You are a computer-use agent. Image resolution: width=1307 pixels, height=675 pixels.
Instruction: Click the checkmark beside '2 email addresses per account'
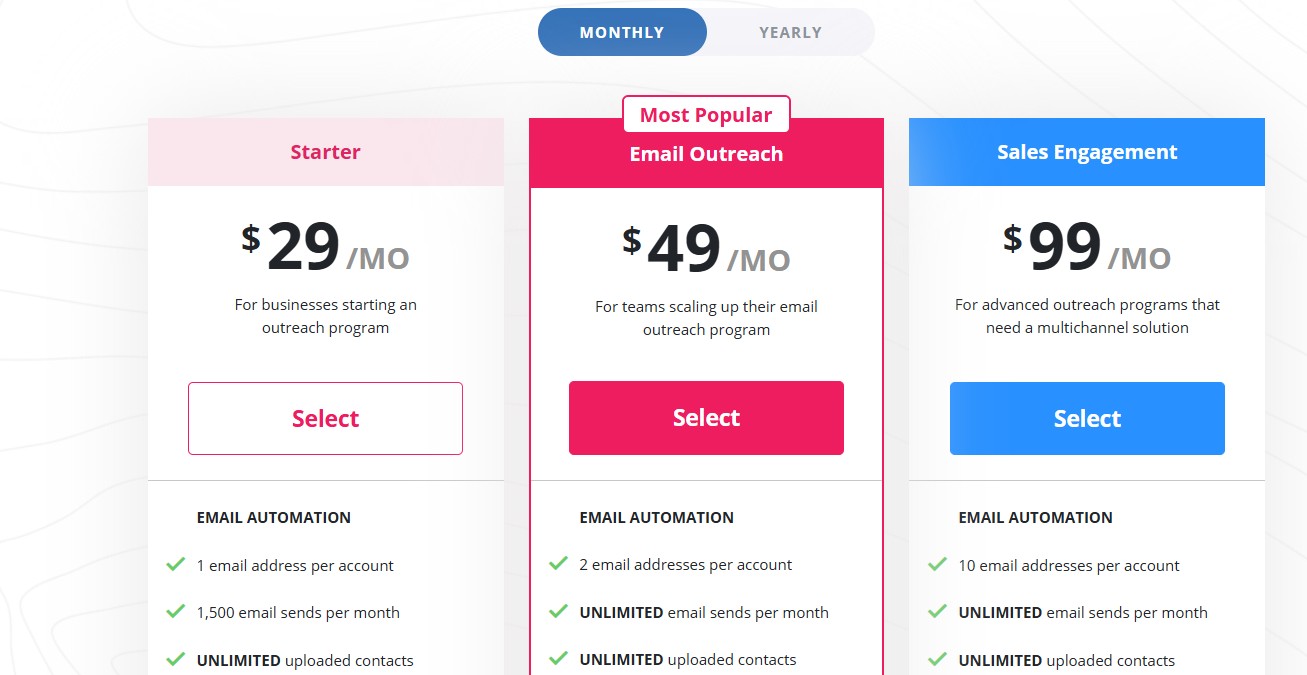click(x=557, y=565)
